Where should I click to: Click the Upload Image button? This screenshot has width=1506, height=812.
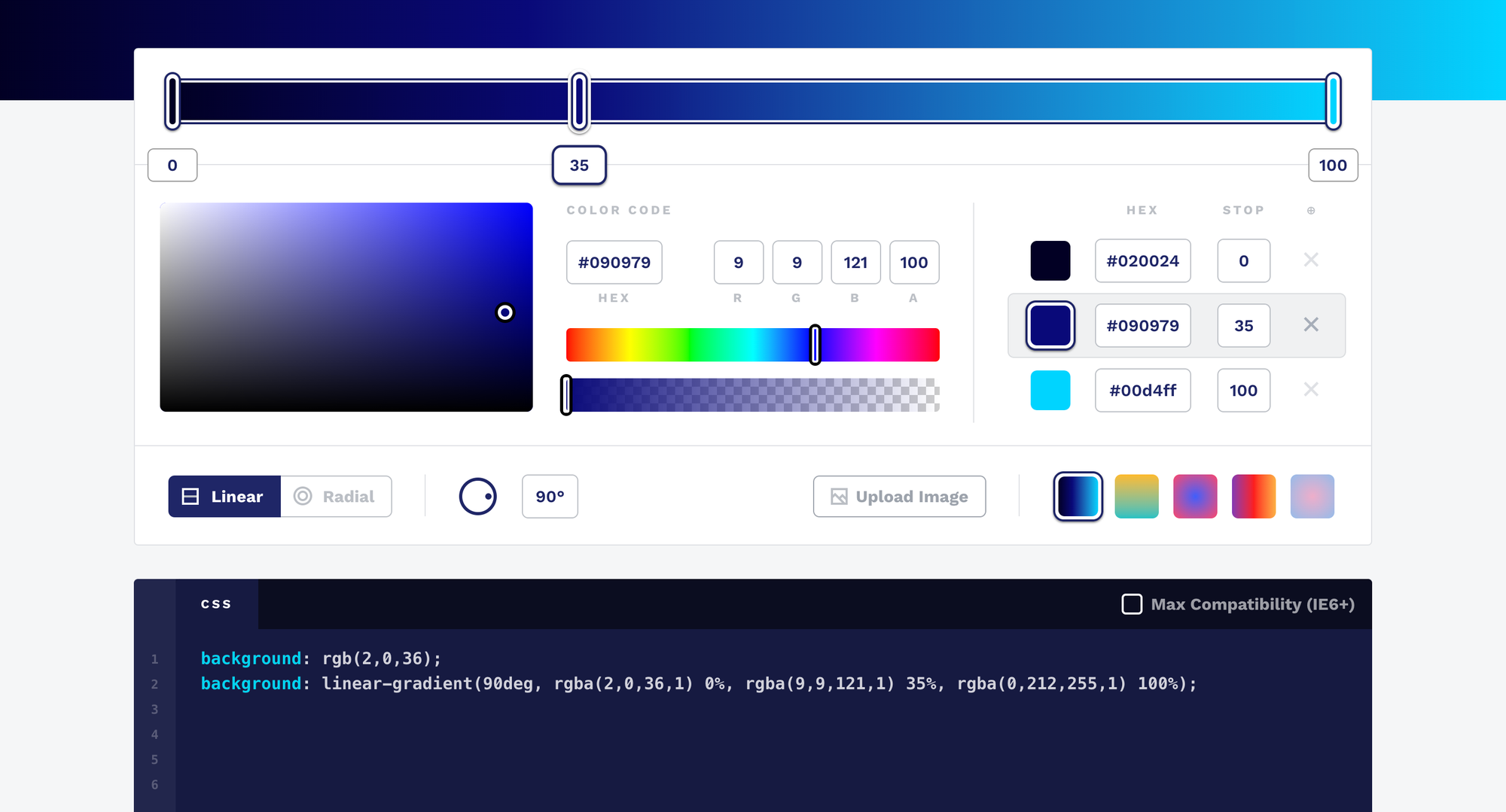click(x=899, y=497)
